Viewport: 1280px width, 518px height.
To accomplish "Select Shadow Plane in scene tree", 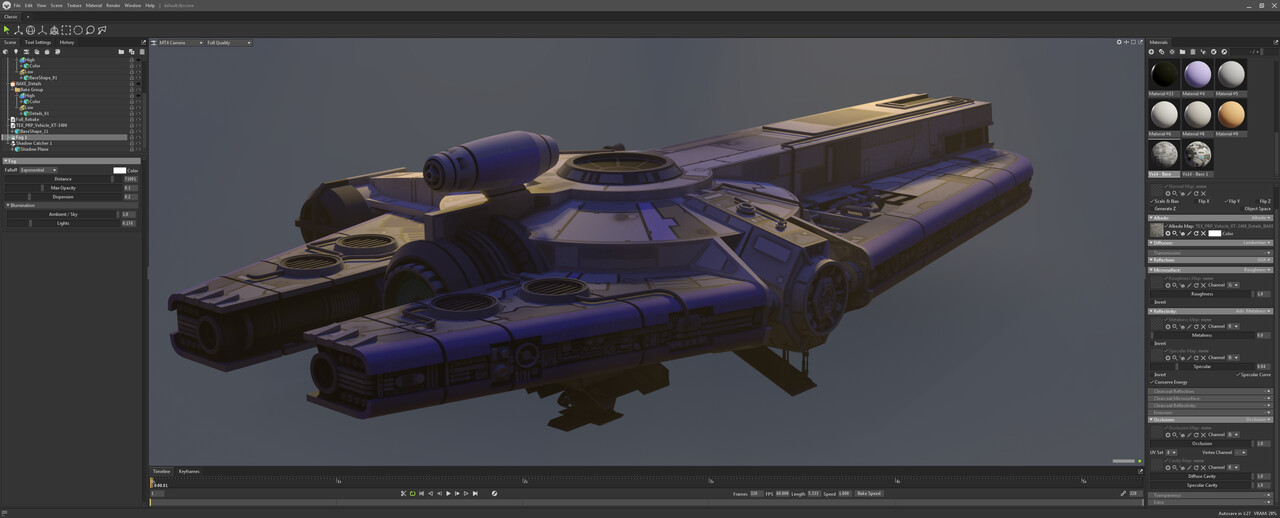I will click(36, 149).
